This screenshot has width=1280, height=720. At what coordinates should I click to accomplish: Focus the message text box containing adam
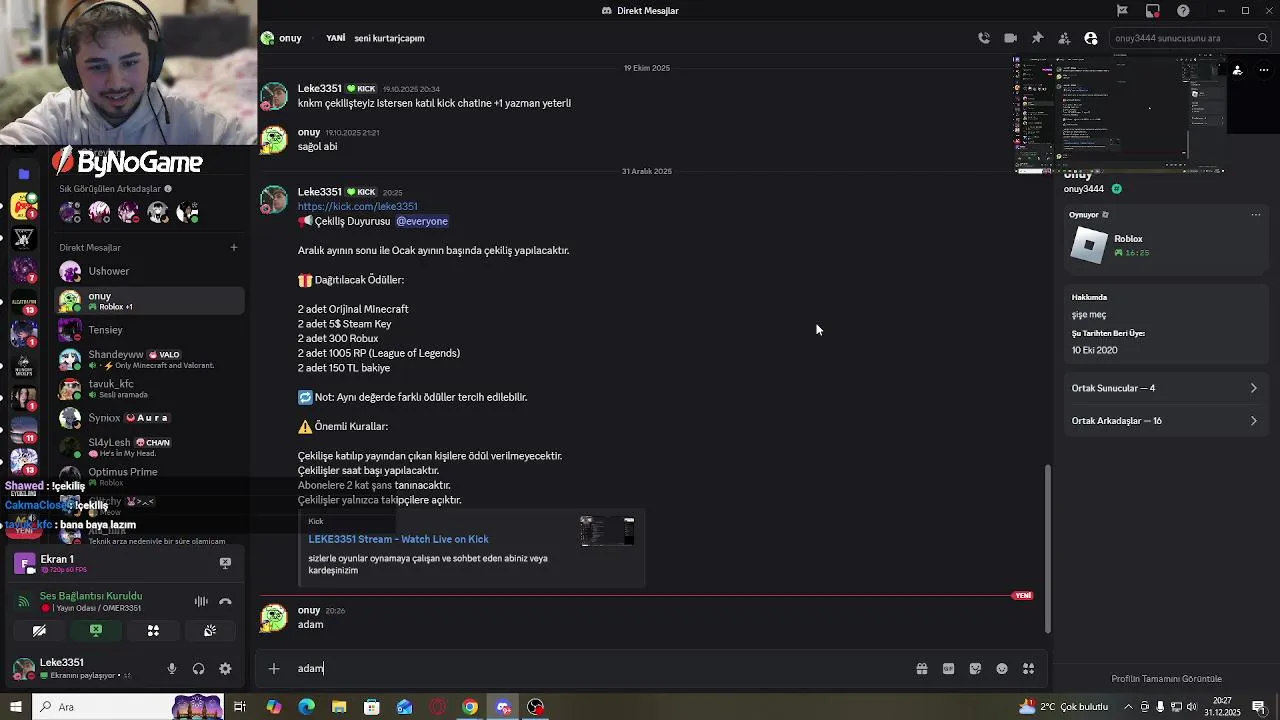point(600,669)
